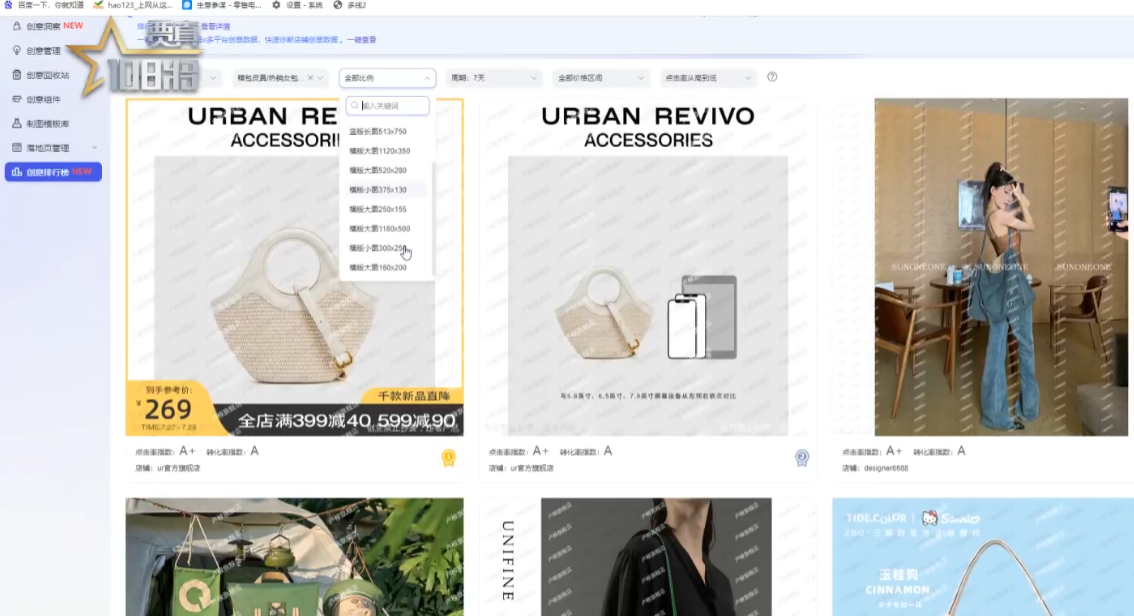Viewport: 1134px width, 616px height.
Task: Clear the 箱包皮具 category filter tag
Action: click(310, 78)
